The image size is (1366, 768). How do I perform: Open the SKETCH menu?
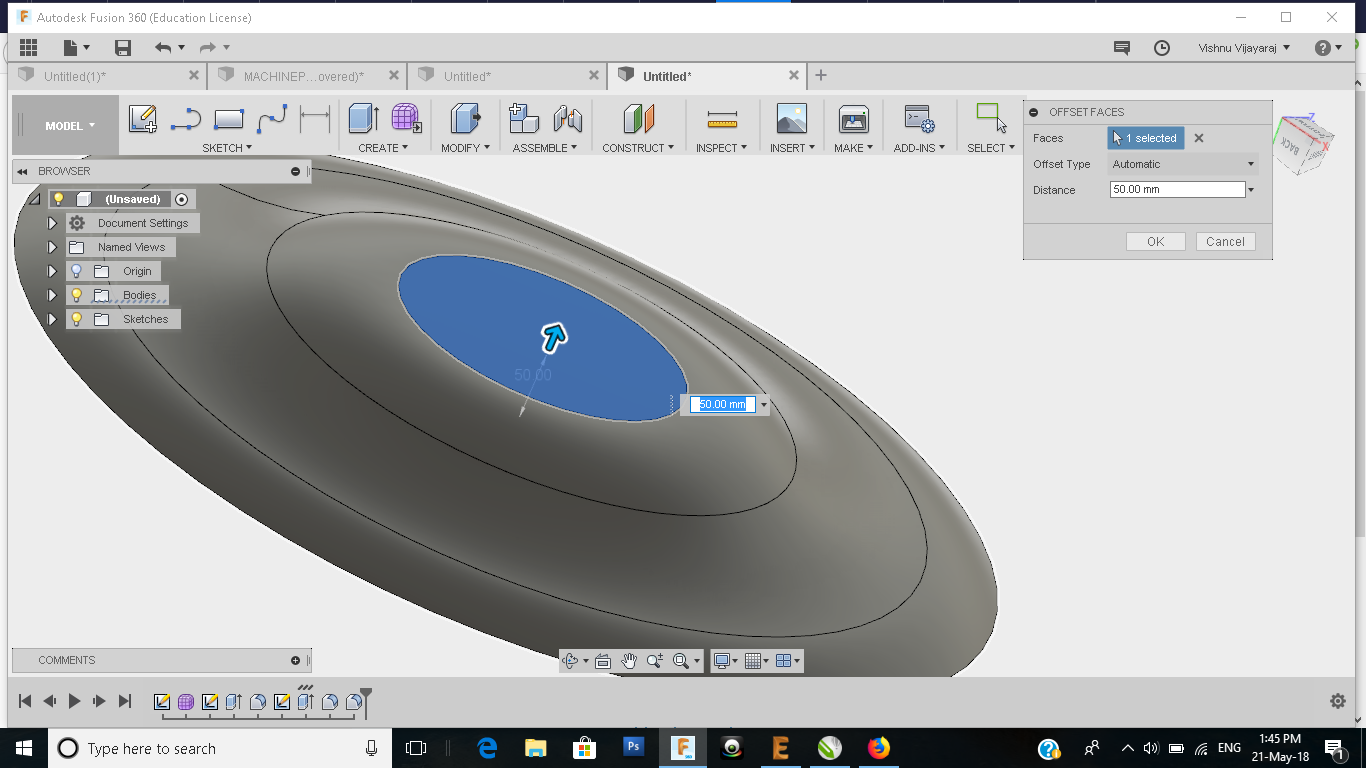coord(227,148)
